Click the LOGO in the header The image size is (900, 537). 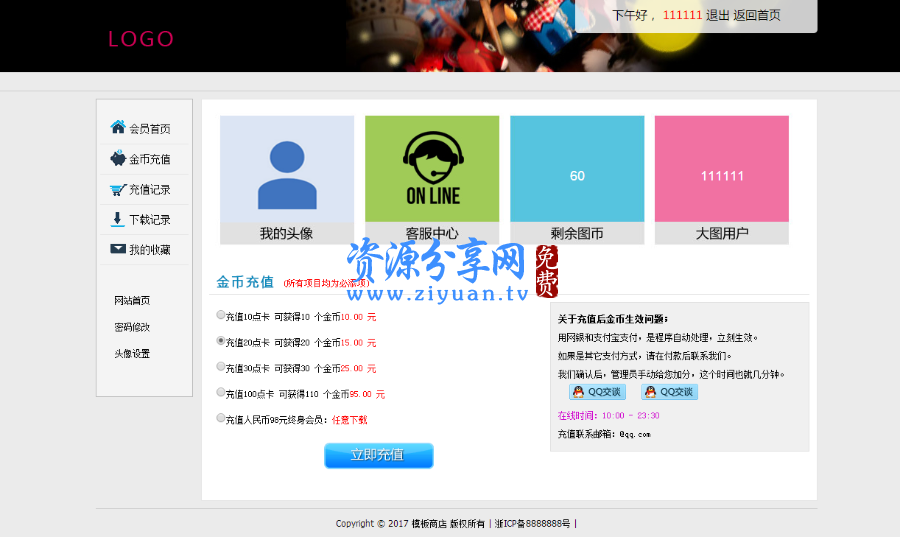click(x=141, y=39)
